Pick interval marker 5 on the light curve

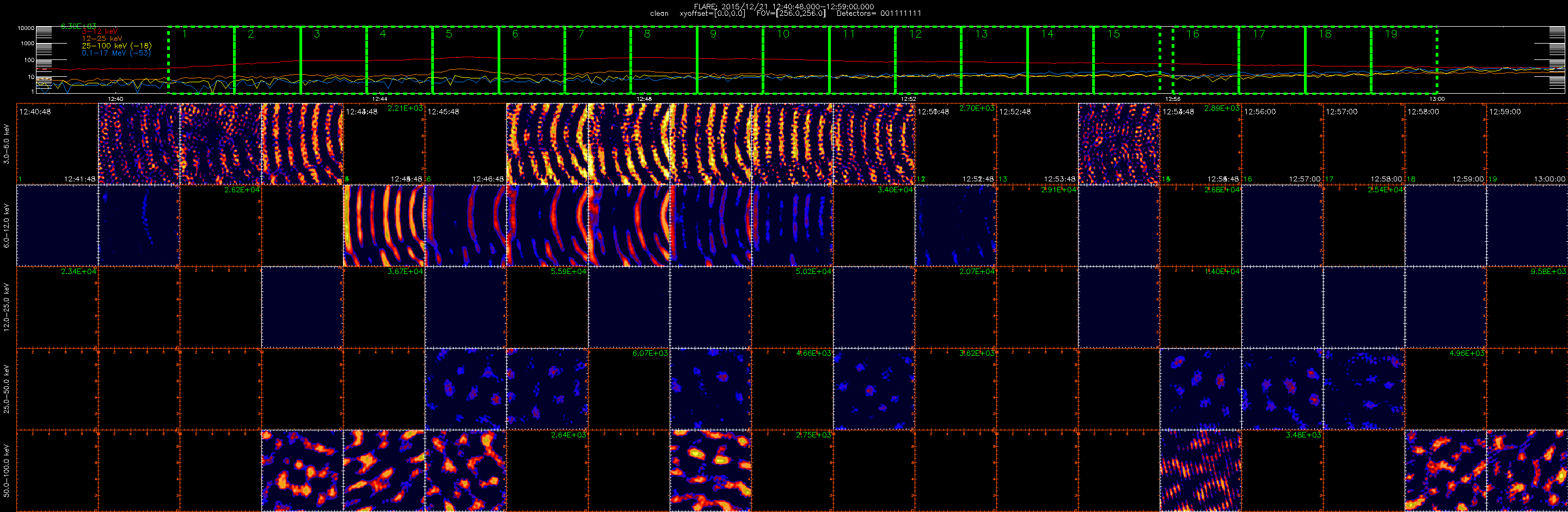449,34
